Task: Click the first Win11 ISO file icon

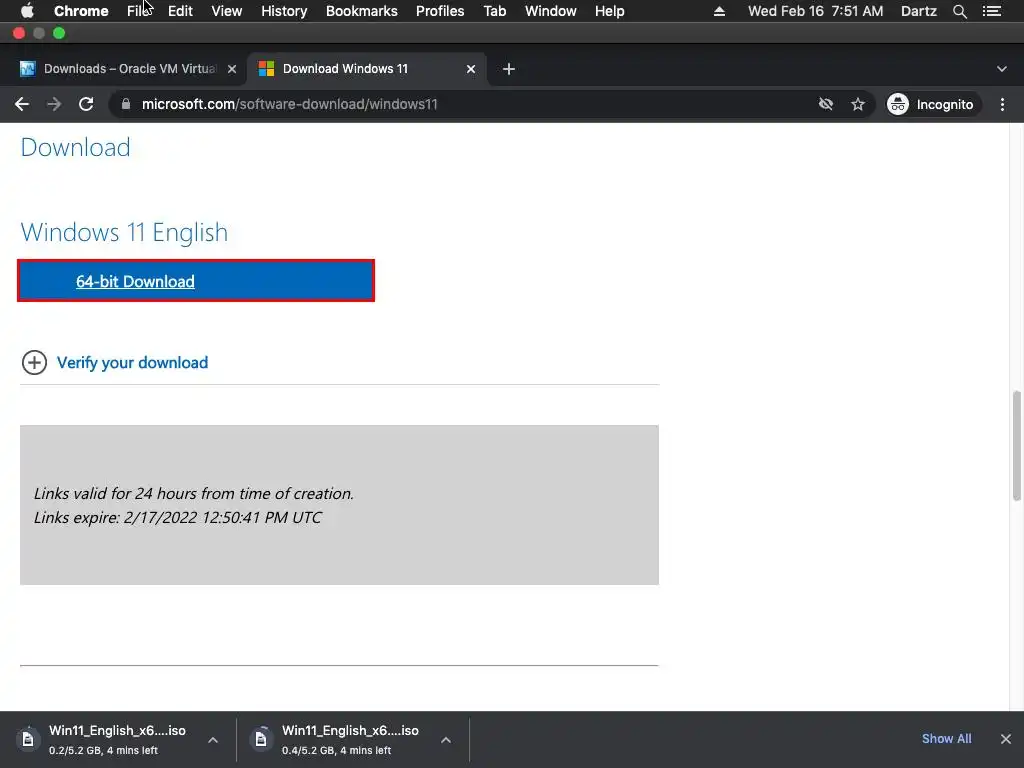Action: [x=27, y=739]
